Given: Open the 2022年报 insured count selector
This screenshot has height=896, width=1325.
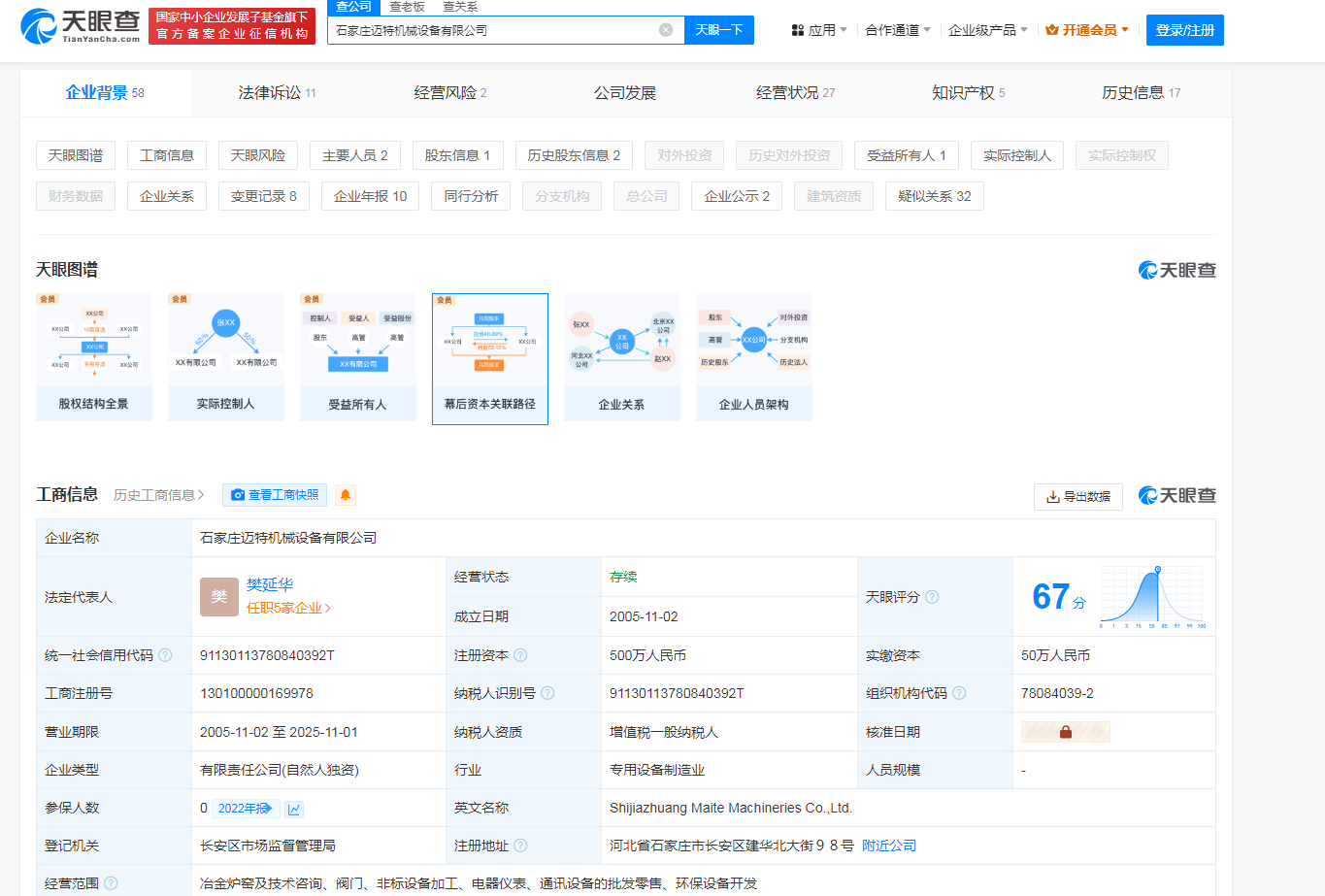Looking at the screenshot, I should pos(247,809).
